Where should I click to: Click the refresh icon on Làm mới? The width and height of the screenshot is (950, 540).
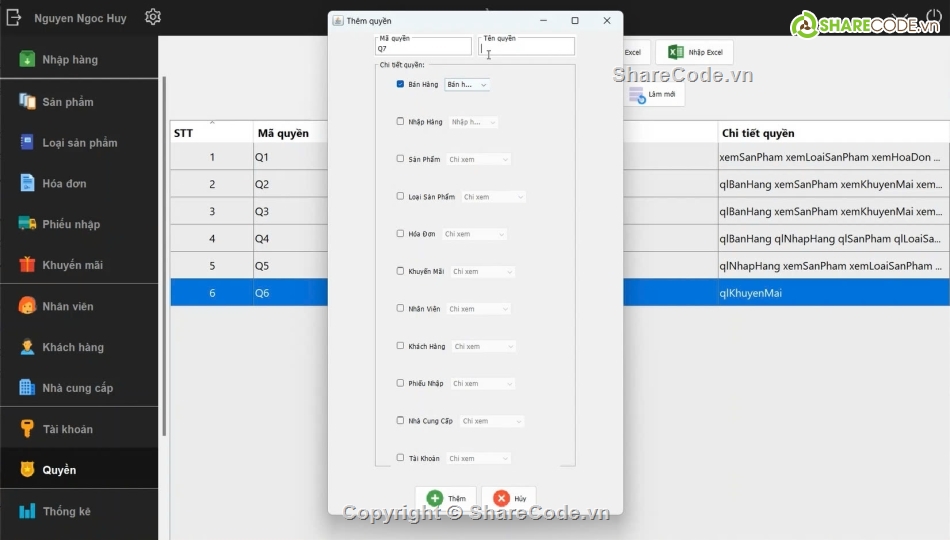(x=637, y=95)
